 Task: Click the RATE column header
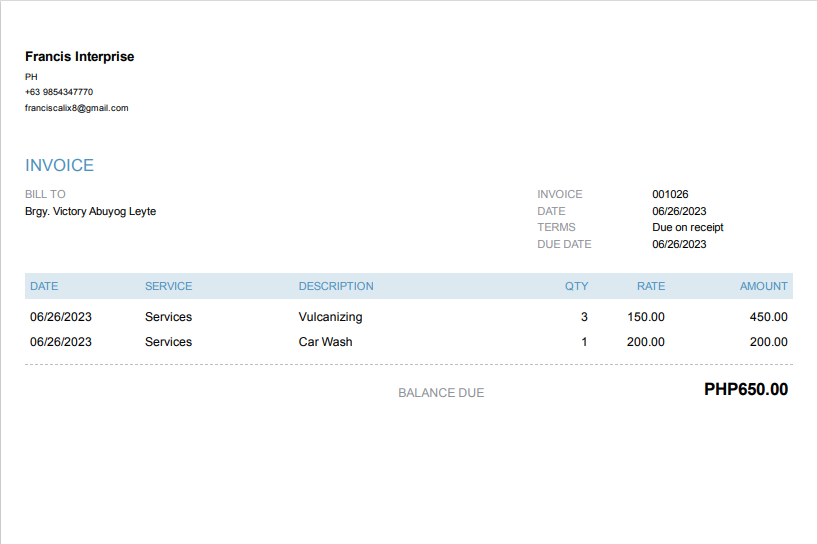click(651, 286)
